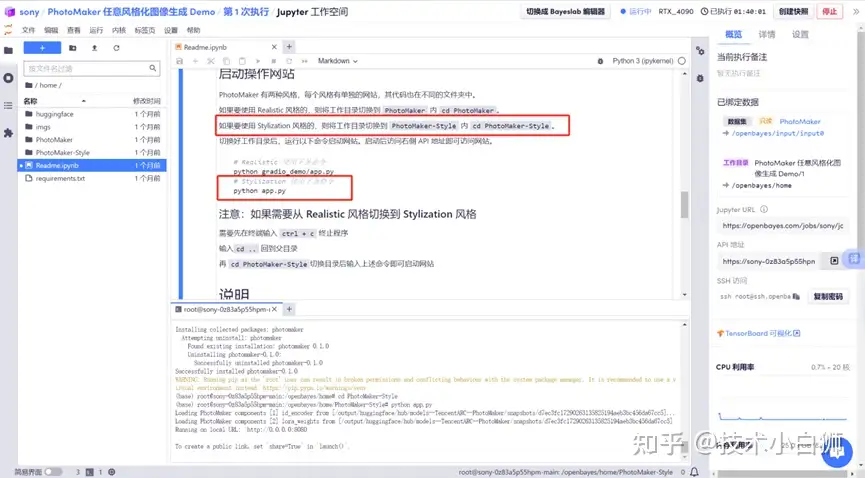Screen dimensions: 865x478
Task: Open the debugger panel on right sidebar
Action: click(x=700, y=78)
